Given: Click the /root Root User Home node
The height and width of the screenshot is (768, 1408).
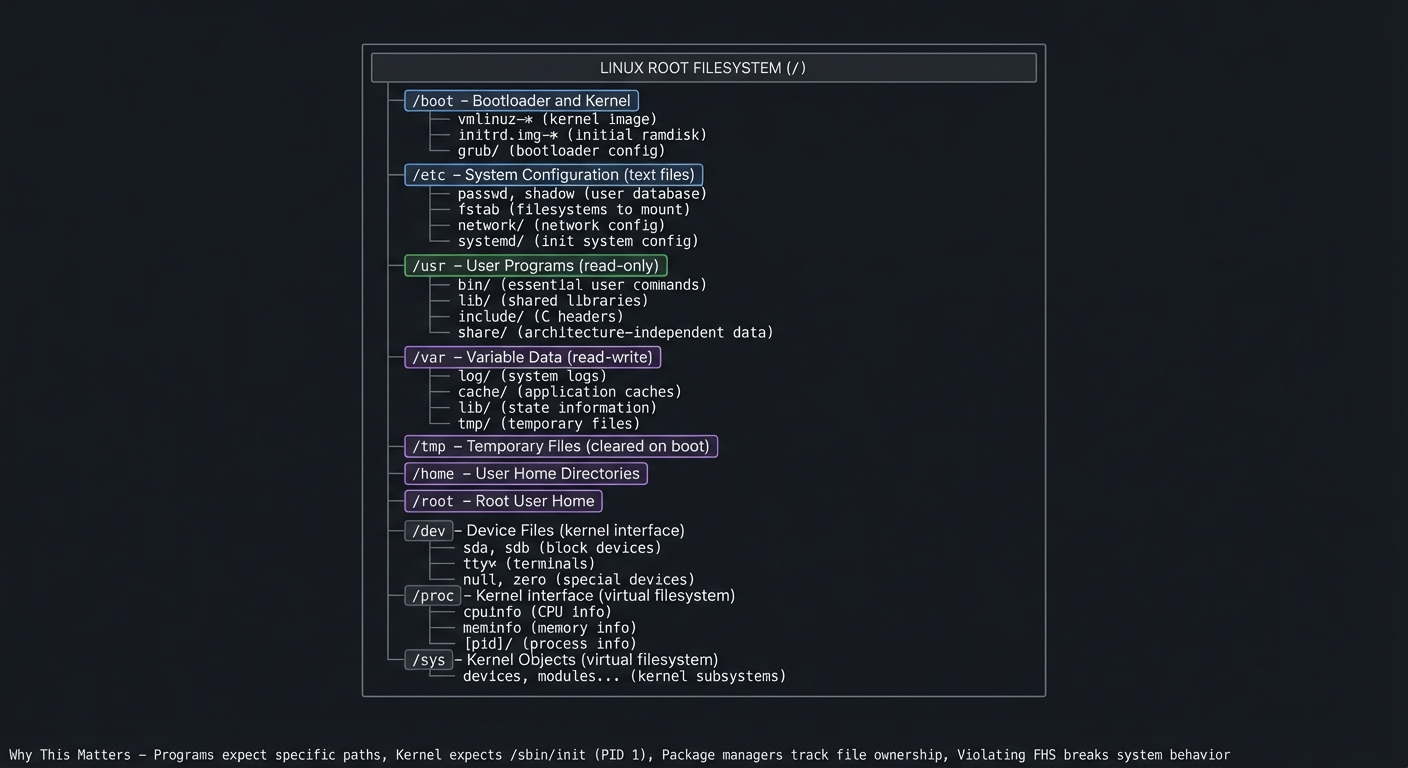Looking at the screenshot, I should tap(503, 501).
